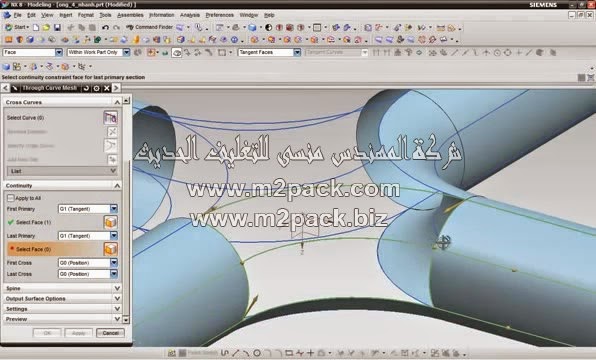Go to next dialog with right arrow

click(x=116, y=88)
